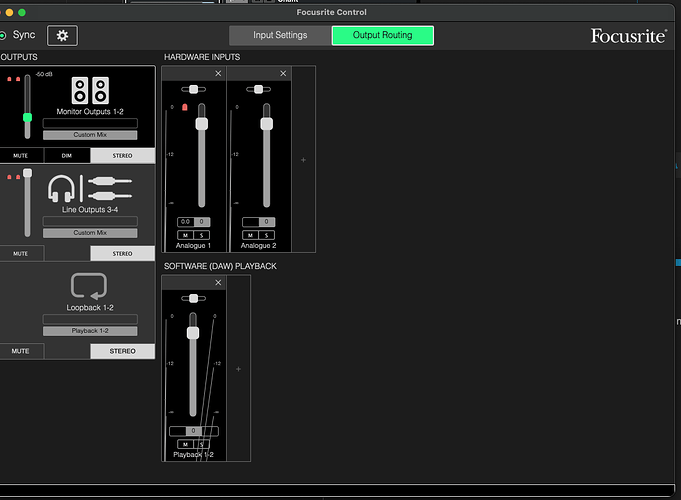Click the Line Outputs 3-4 name field
The image size is (681, 500).
coord(90,222)
